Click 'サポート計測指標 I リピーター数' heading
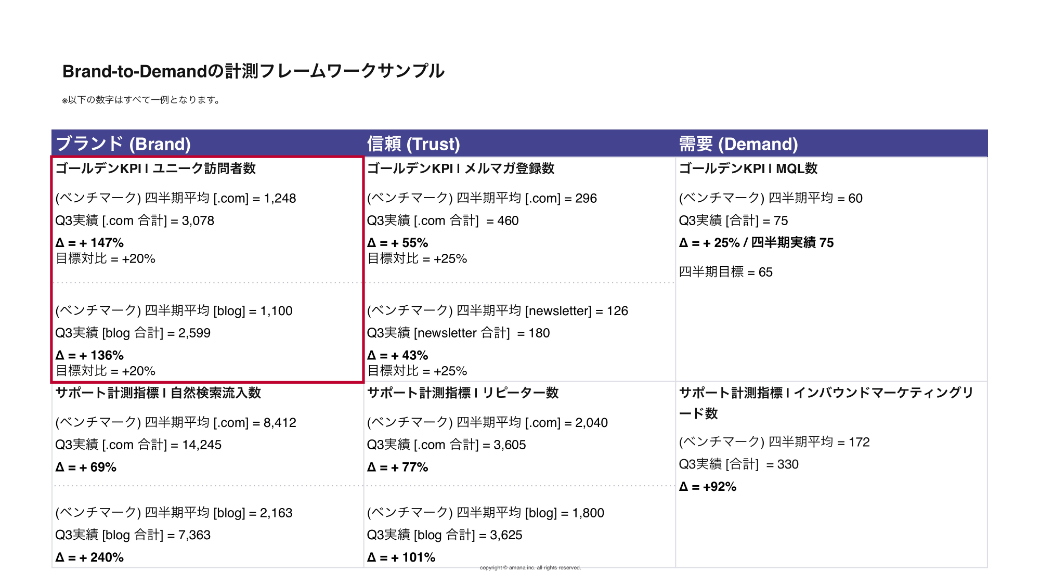Image resolution: width=1040 pixels, height=585 pixels. point(463,393)
